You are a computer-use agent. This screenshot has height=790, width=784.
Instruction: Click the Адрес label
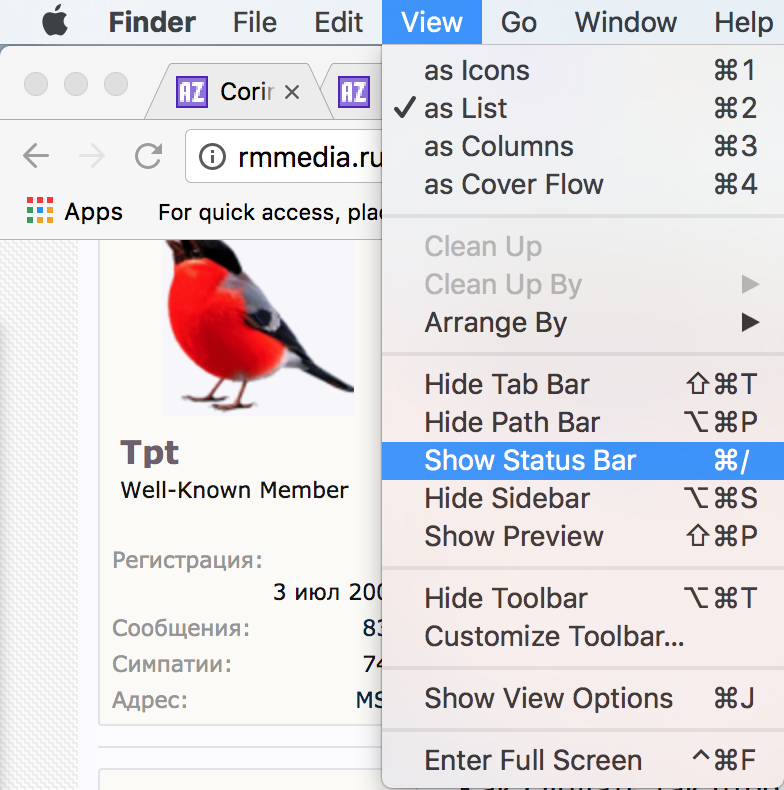coord(150,700)
